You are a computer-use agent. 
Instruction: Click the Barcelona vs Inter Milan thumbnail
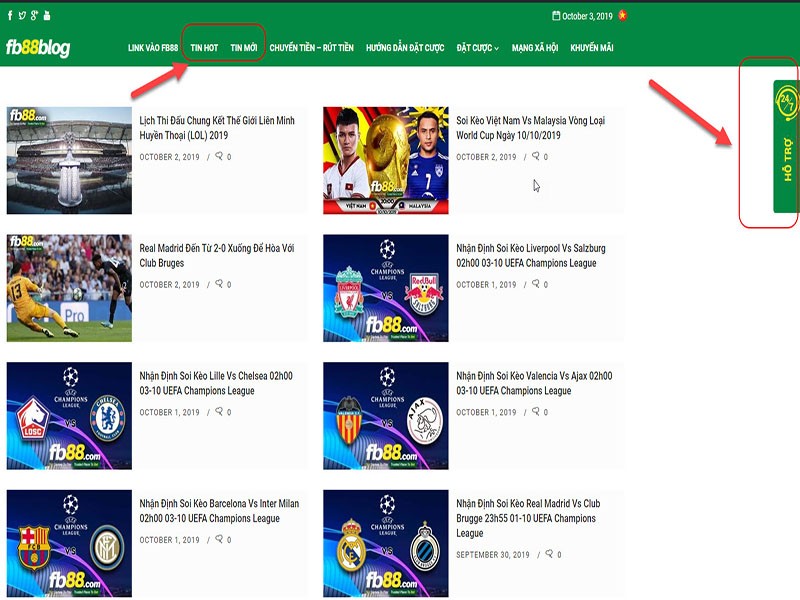click(69, 543)
